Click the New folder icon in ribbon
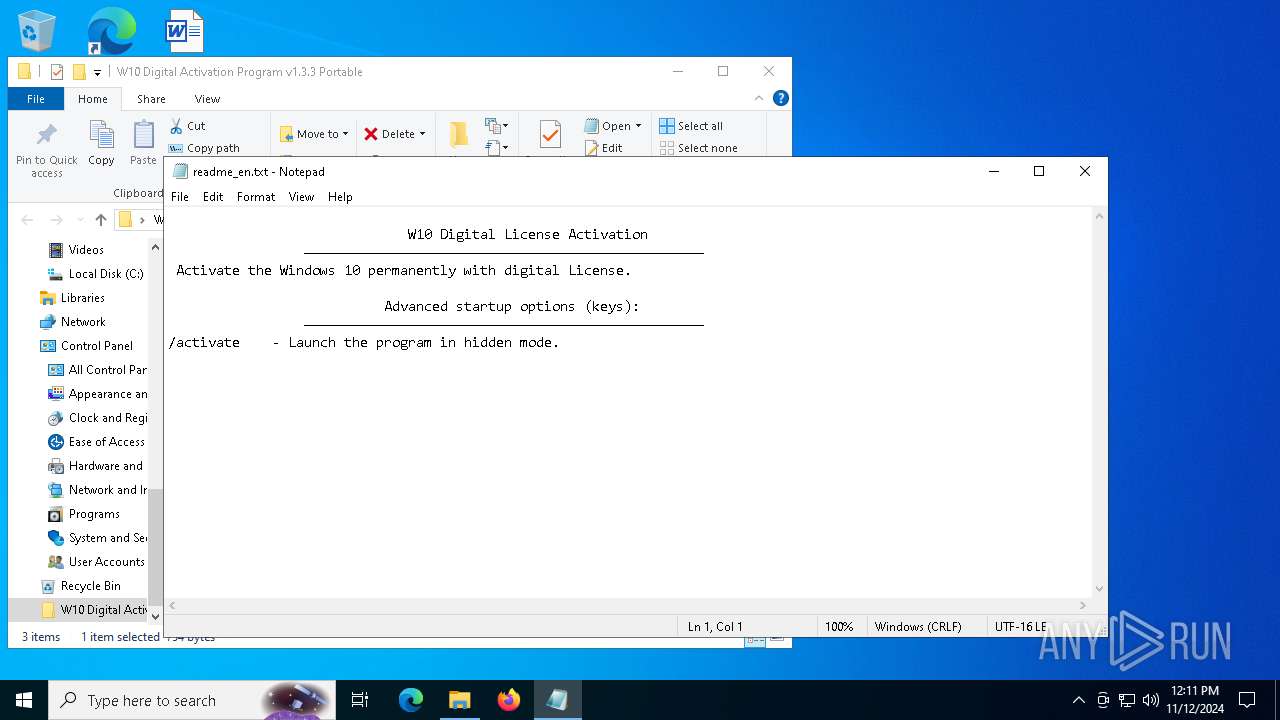1280x720 pixels. [458, 135]
